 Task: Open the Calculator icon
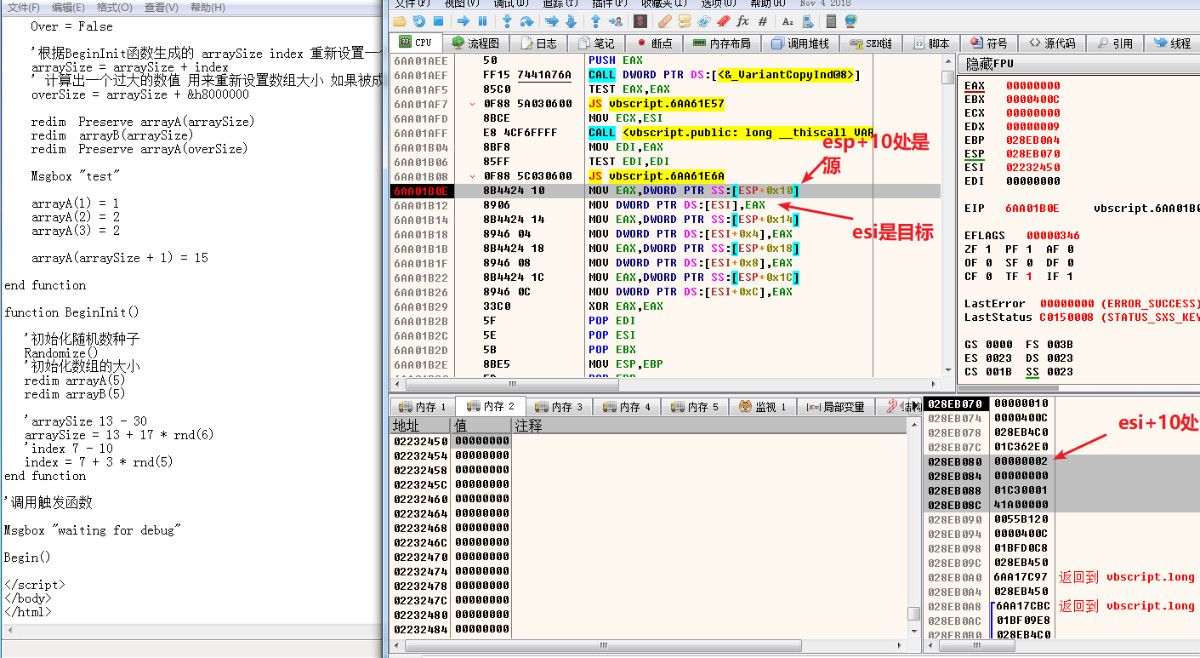(831, 20)
